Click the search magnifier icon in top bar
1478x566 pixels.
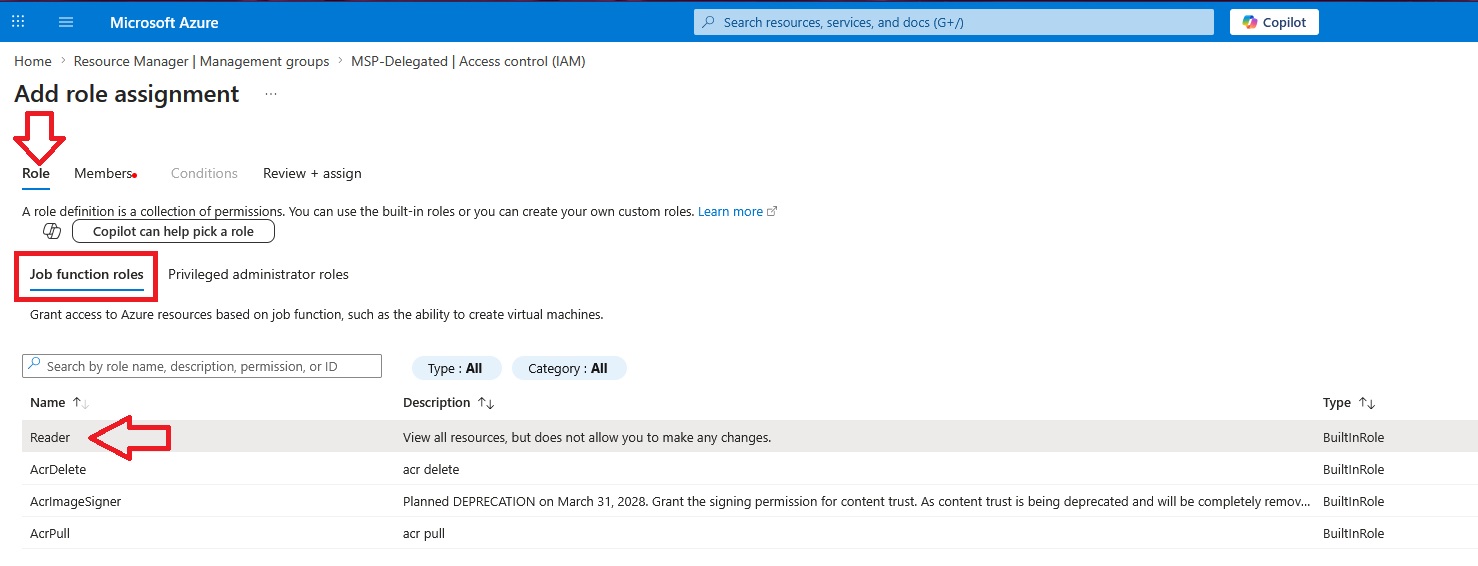point(709,22)
